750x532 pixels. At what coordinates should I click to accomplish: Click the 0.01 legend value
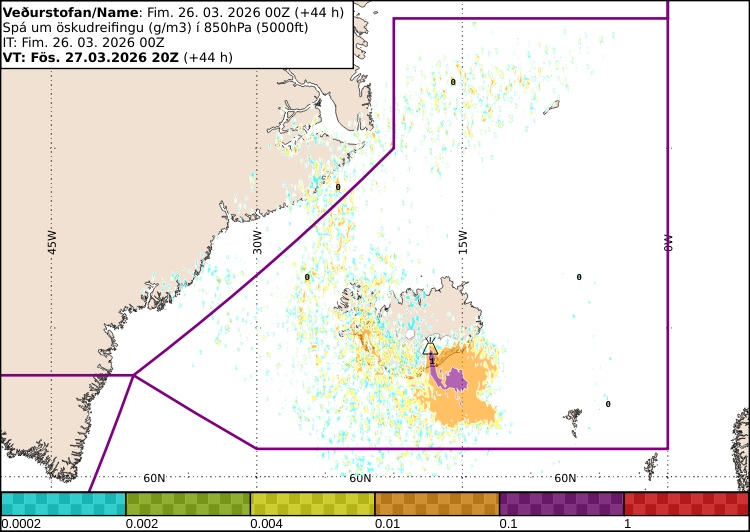(x=387, y=523)
